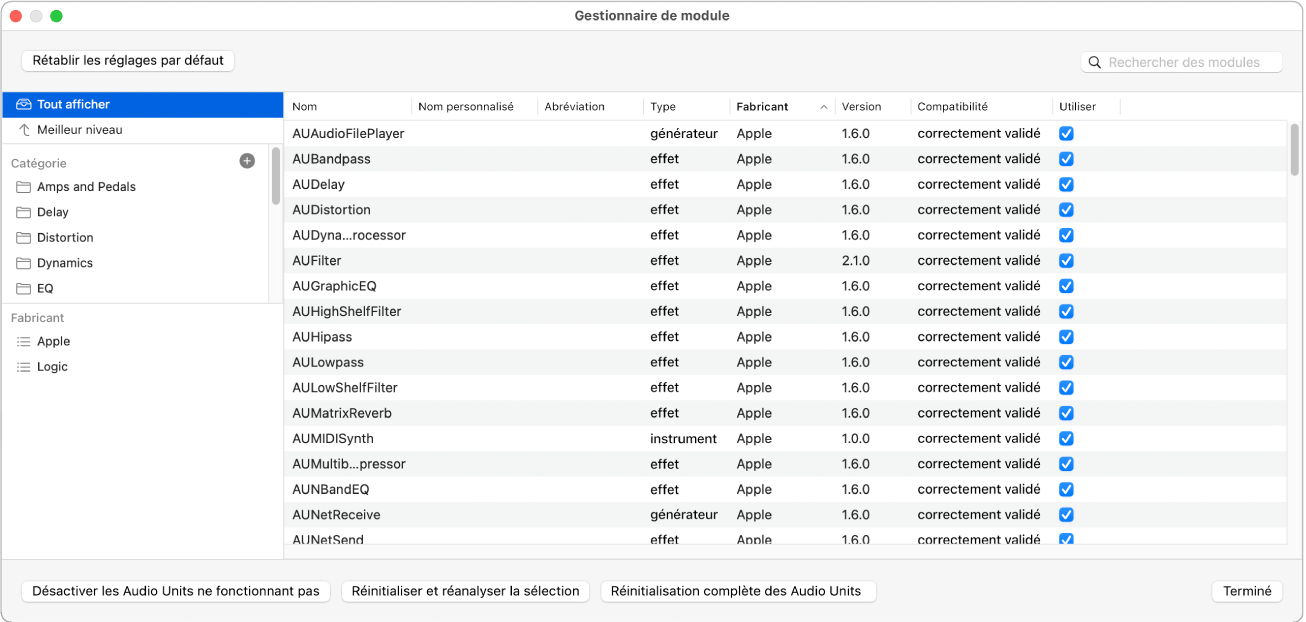Click the list icon next to Logic fabricant
1306x622 pixels.
click(x=22, y=366)
